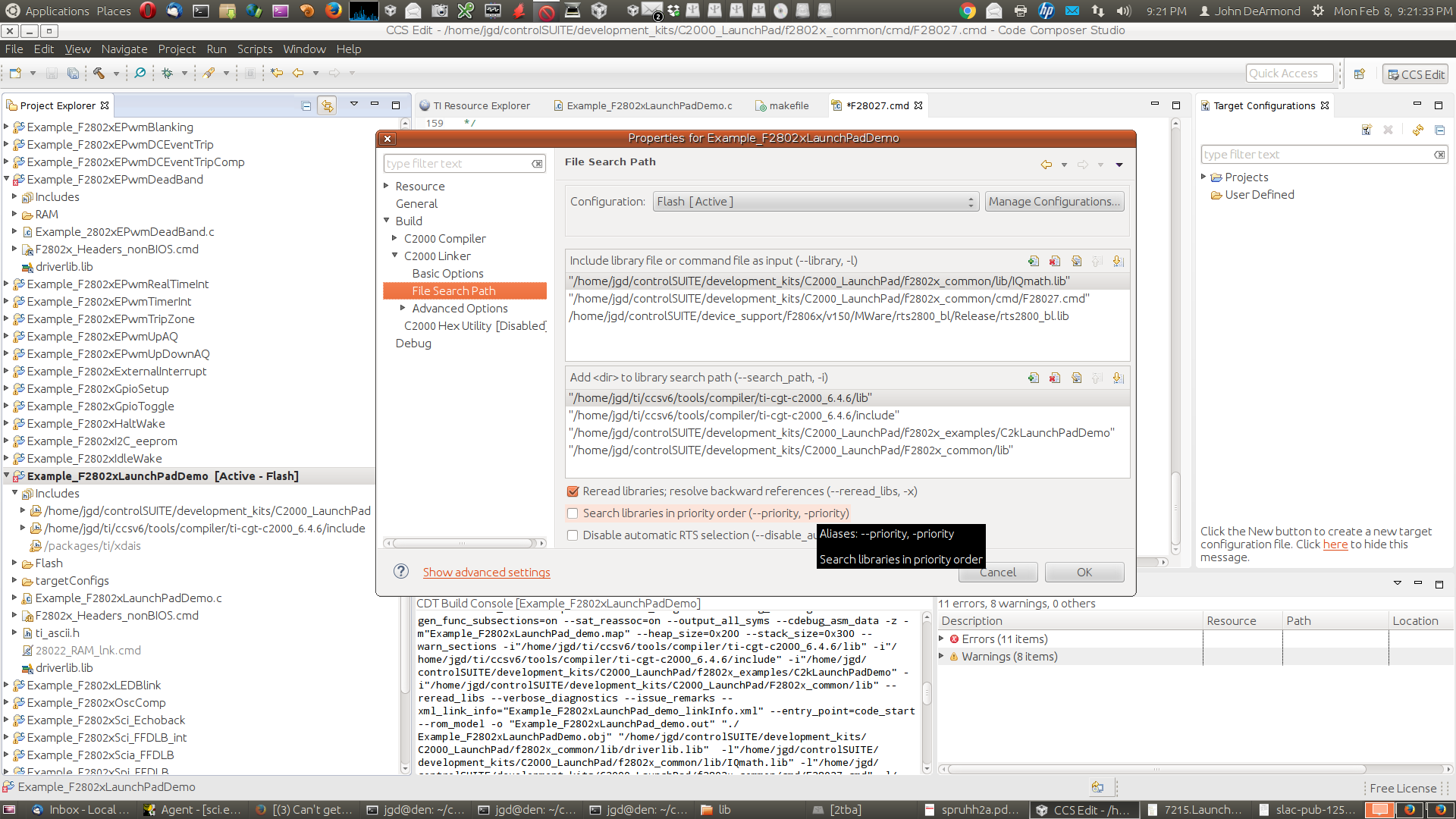Click the Search magnifier toolbar icon

(140, 74)
